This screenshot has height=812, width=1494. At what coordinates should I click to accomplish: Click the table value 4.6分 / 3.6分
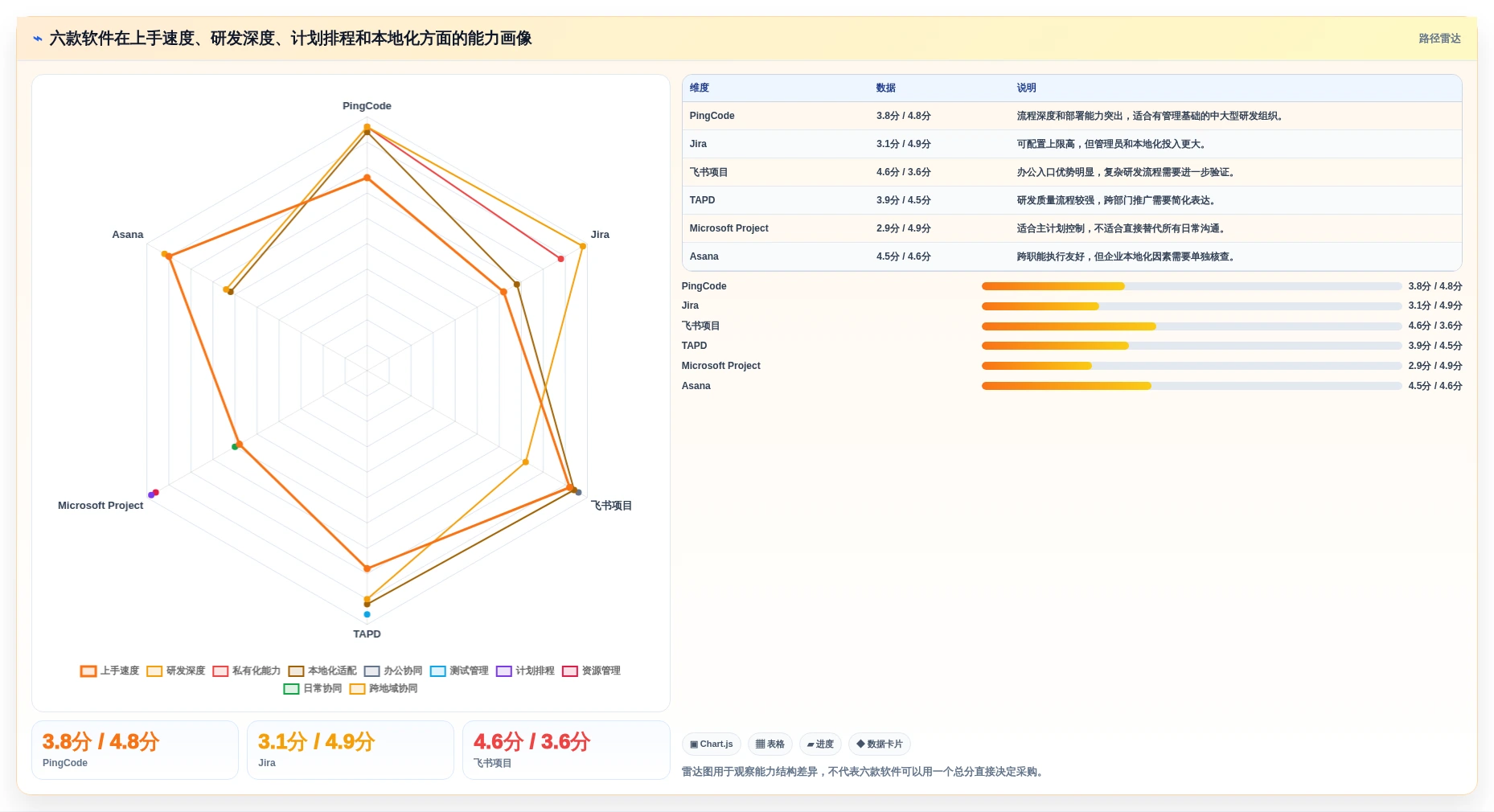tap(904, 172)
